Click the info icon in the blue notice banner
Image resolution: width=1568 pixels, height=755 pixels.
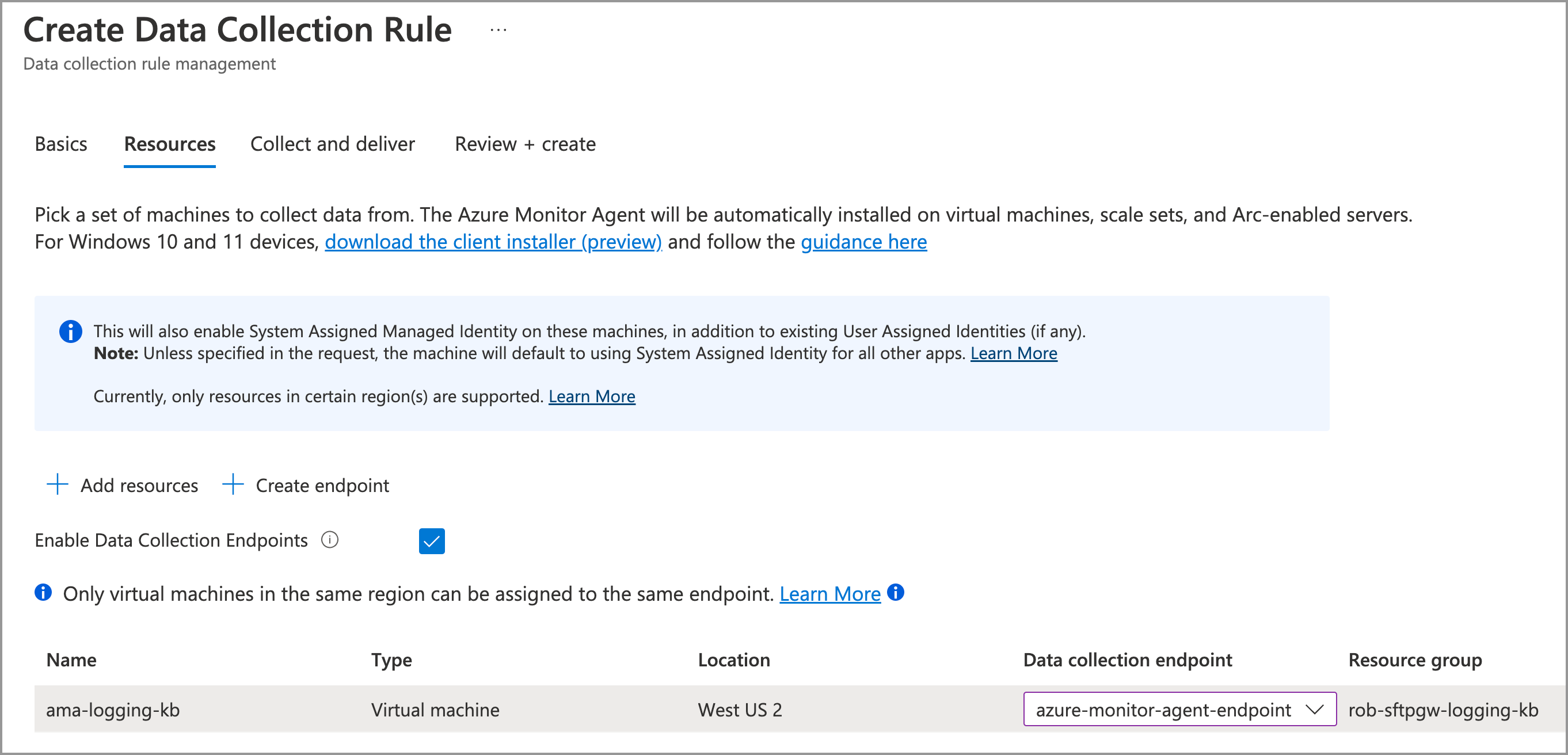coord(71,331)
